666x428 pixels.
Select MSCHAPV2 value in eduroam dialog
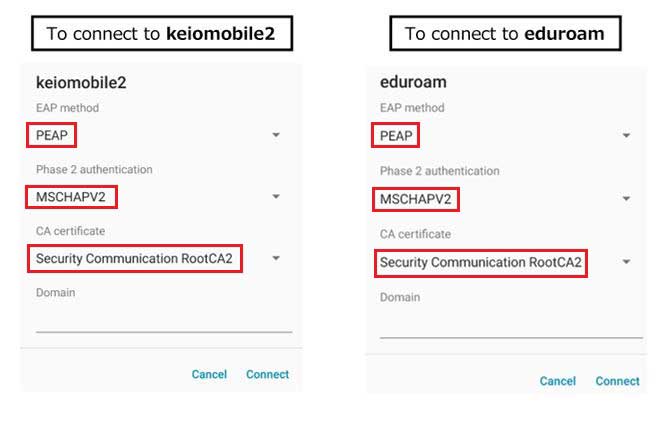(x=416, y=199)
